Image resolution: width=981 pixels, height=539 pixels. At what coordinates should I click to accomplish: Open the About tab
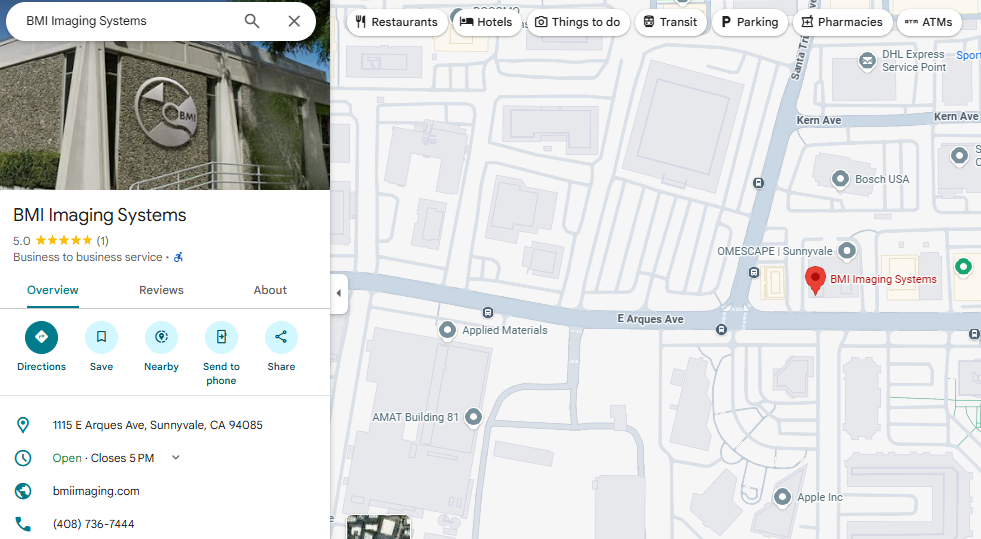(270, 290)
